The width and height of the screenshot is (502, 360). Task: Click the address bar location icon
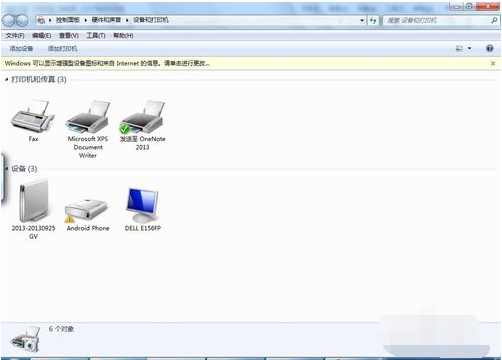click(x=41, y=21)
